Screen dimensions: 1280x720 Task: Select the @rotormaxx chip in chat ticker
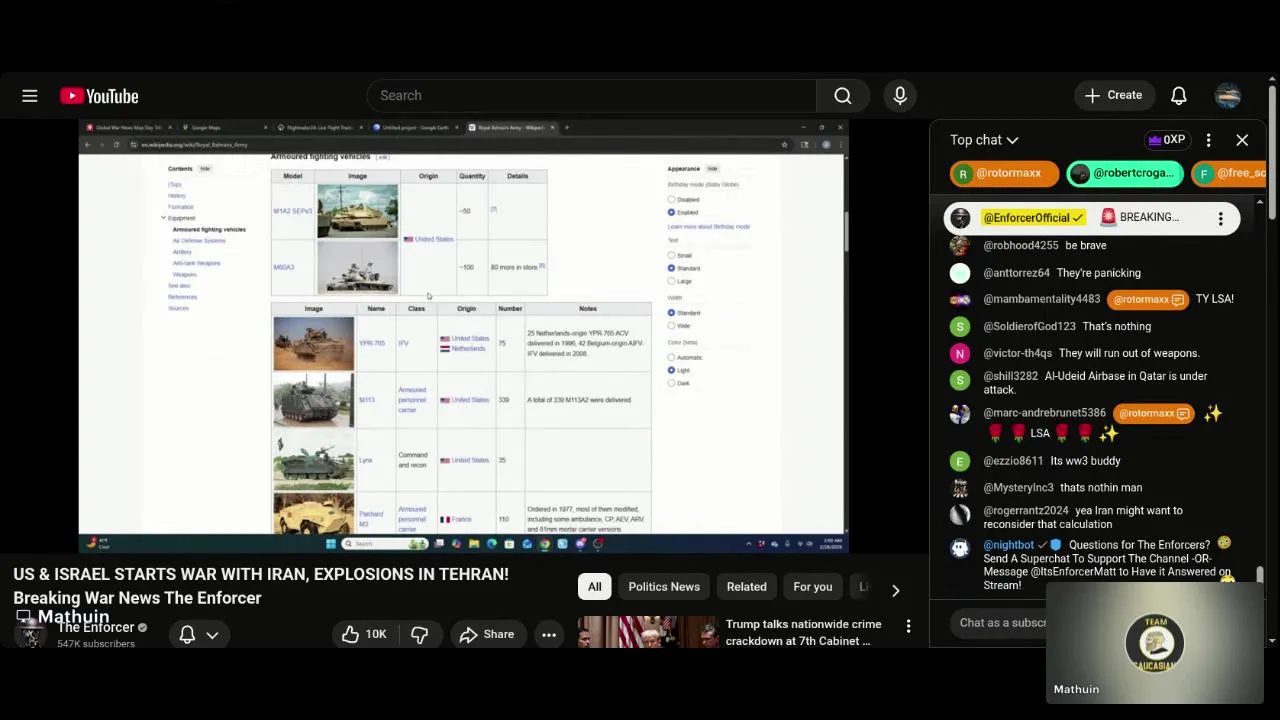tap(1003, 173)
